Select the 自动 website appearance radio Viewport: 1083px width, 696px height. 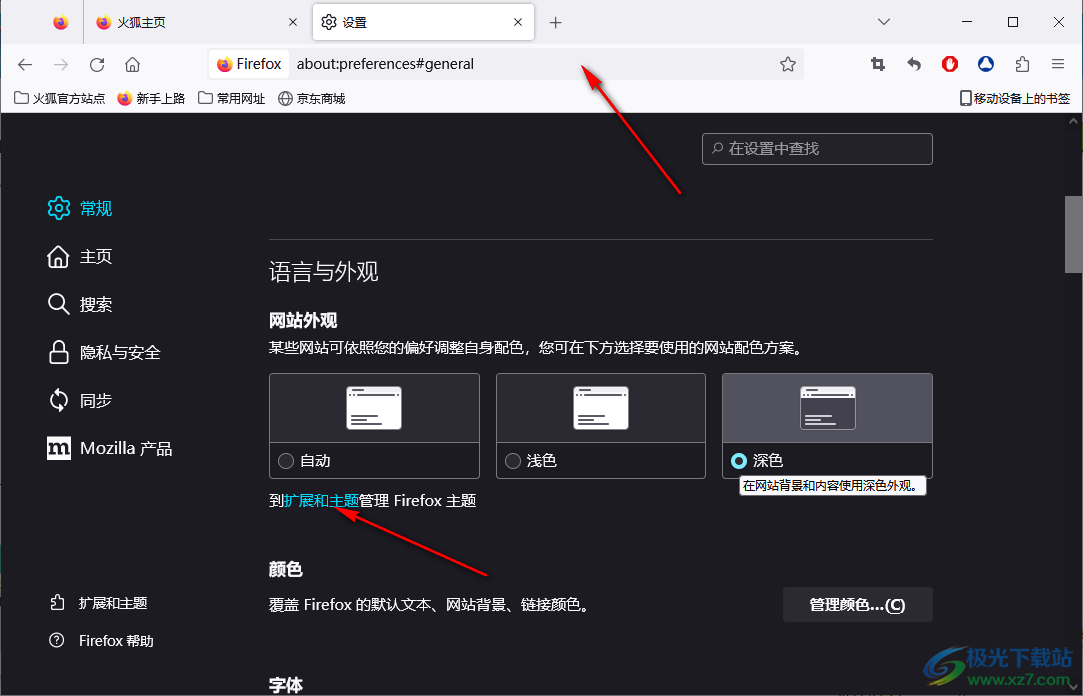(x=286, y=461)
